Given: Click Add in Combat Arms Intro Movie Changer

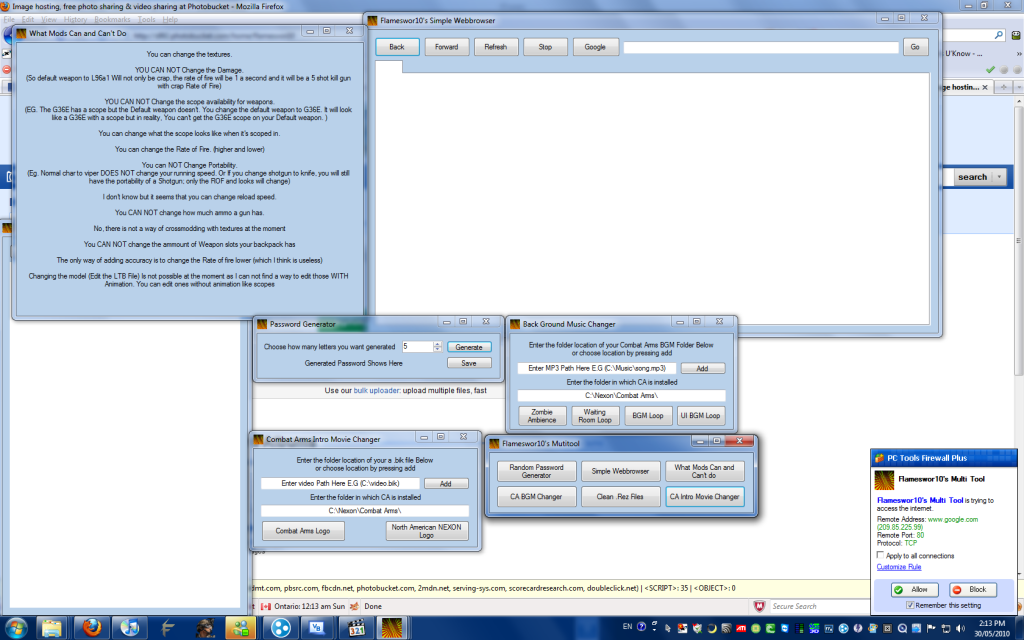Looking at the screenshot, I should [x=445, y=484].
